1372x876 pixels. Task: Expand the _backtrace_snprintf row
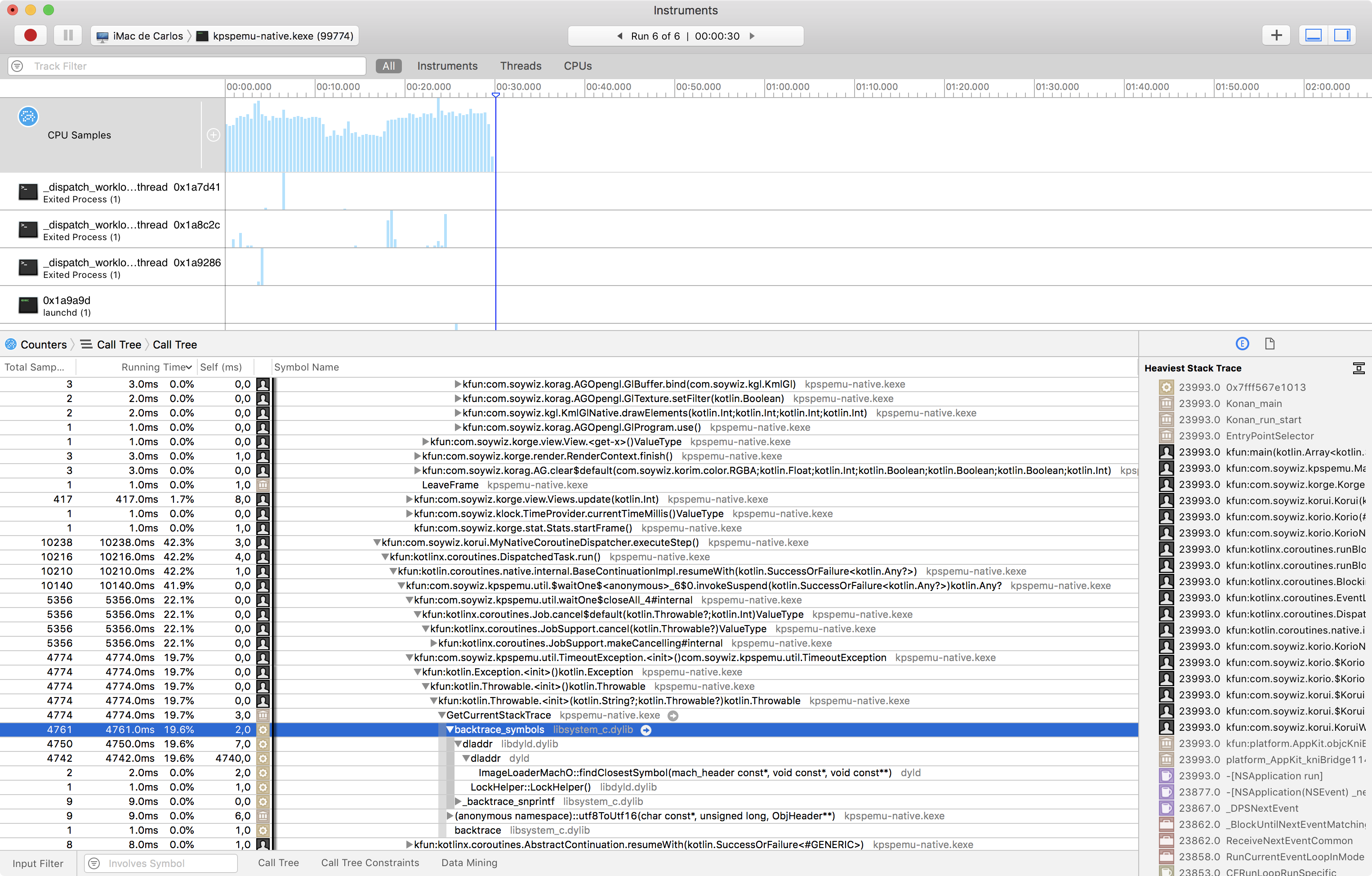458,802
